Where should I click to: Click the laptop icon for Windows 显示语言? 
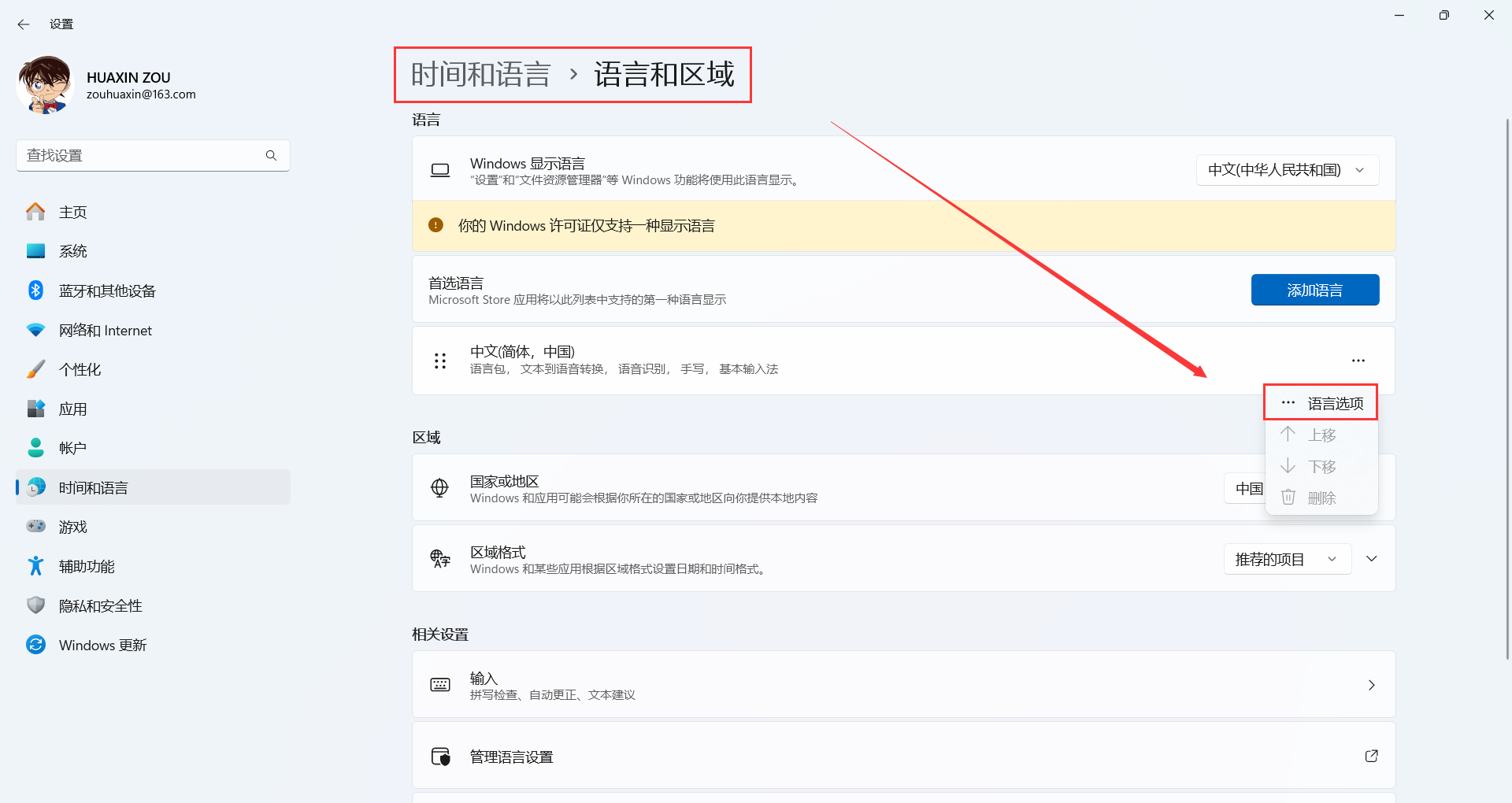click(x=440, y=170)
